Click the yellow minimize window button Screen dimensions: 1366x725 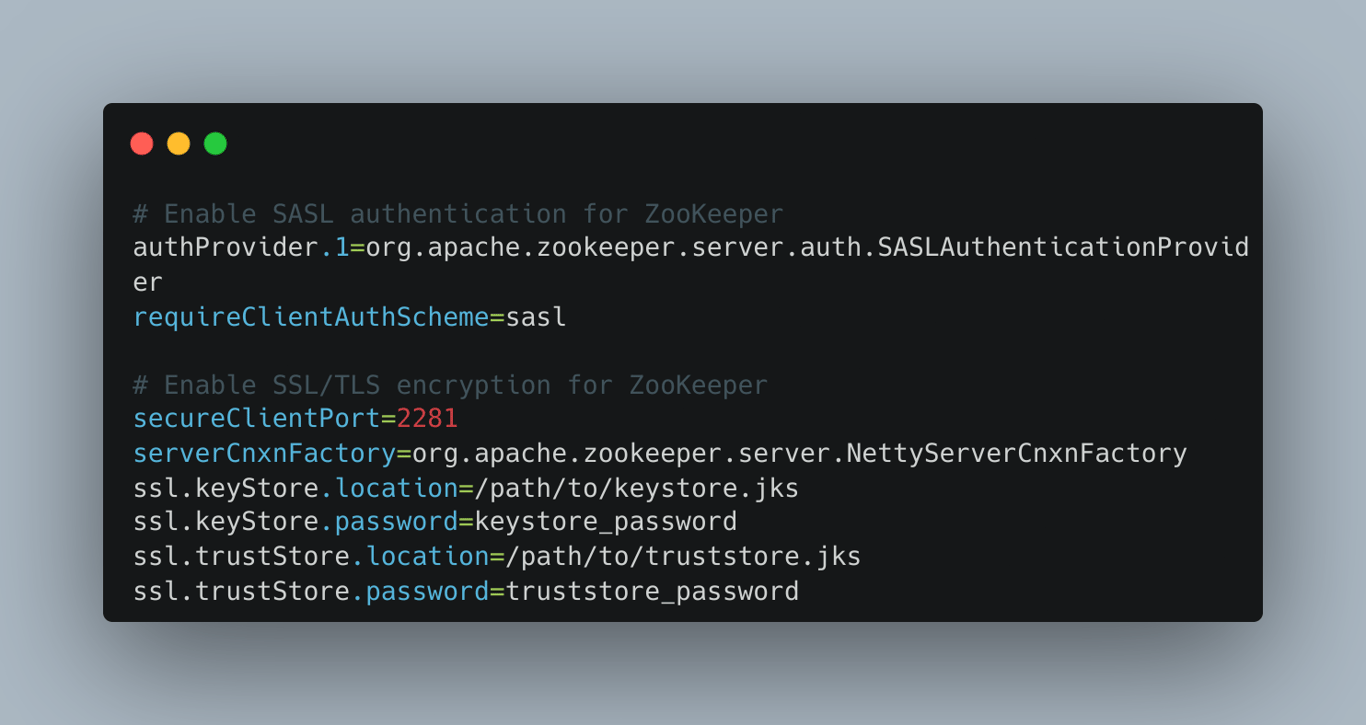(178, 143)
